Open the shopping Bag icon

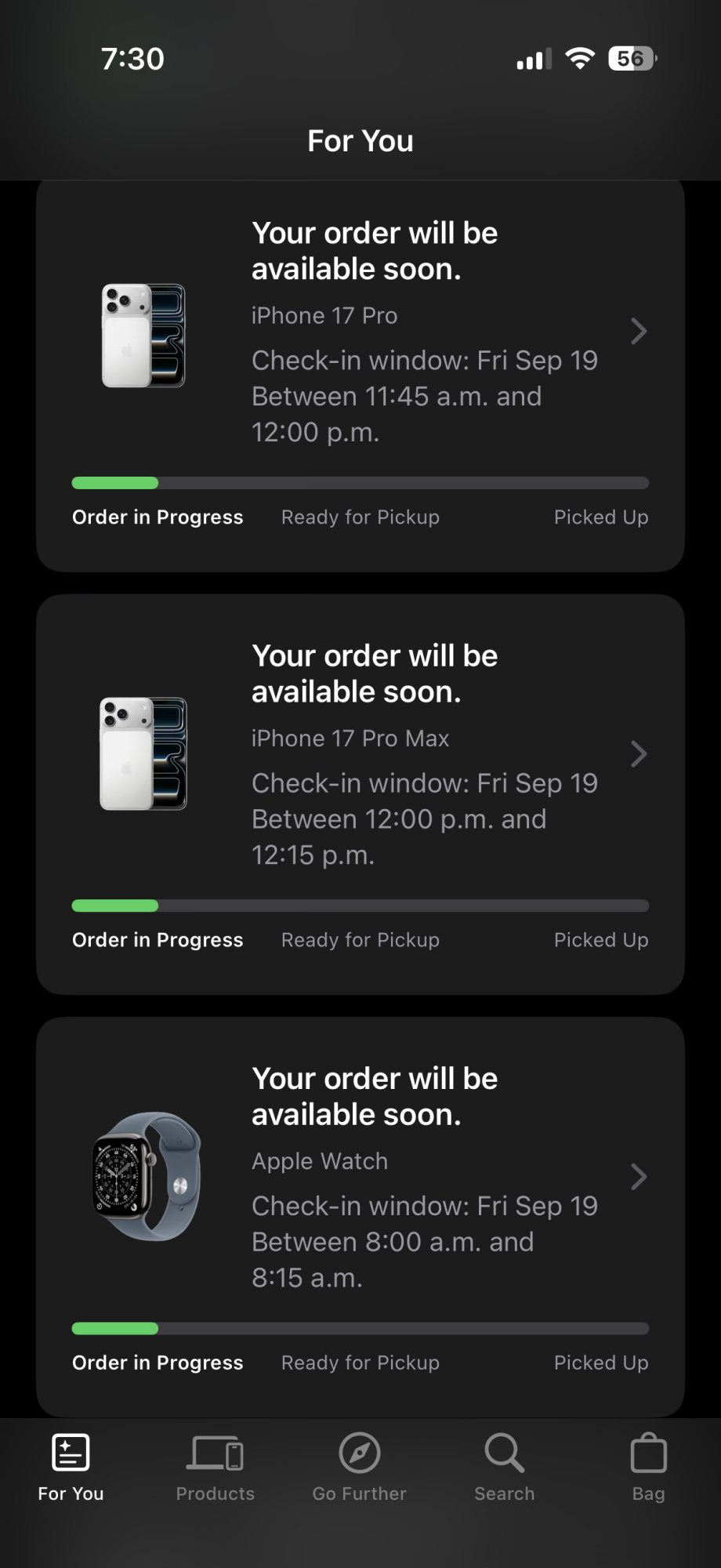(648, 1453)
